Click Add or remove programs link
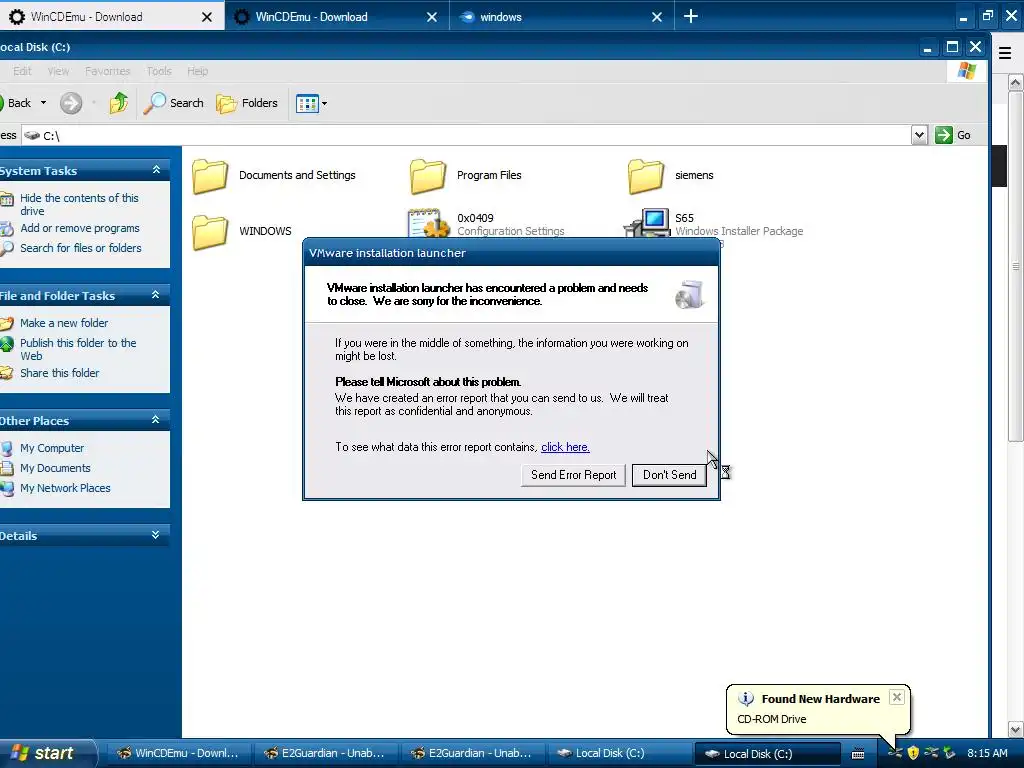1024x768 pixels. (80, 228)
